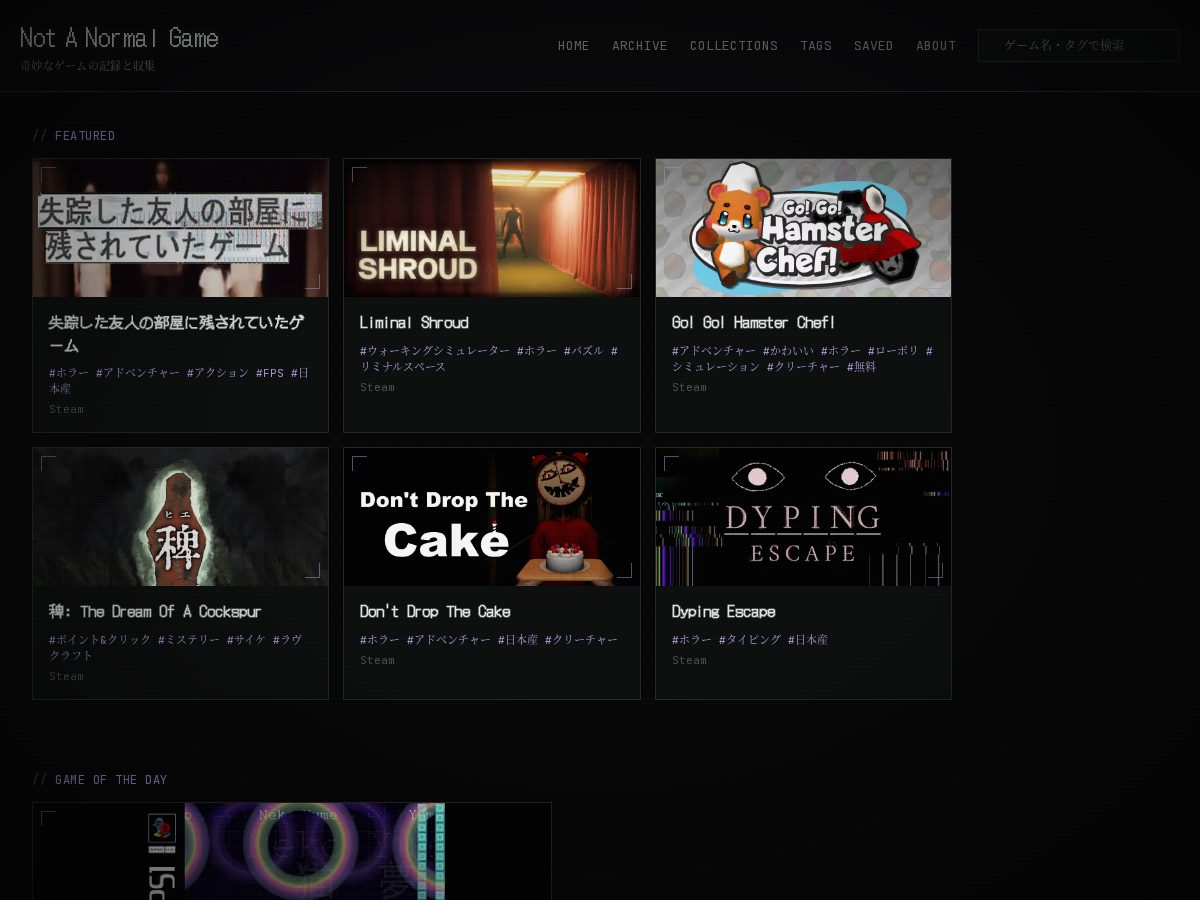1200x900 pixels.
Task: Select #アドベンチャー tag on Don't Drop The Cake
Action: pyautogui.click(x=449, y=640)
